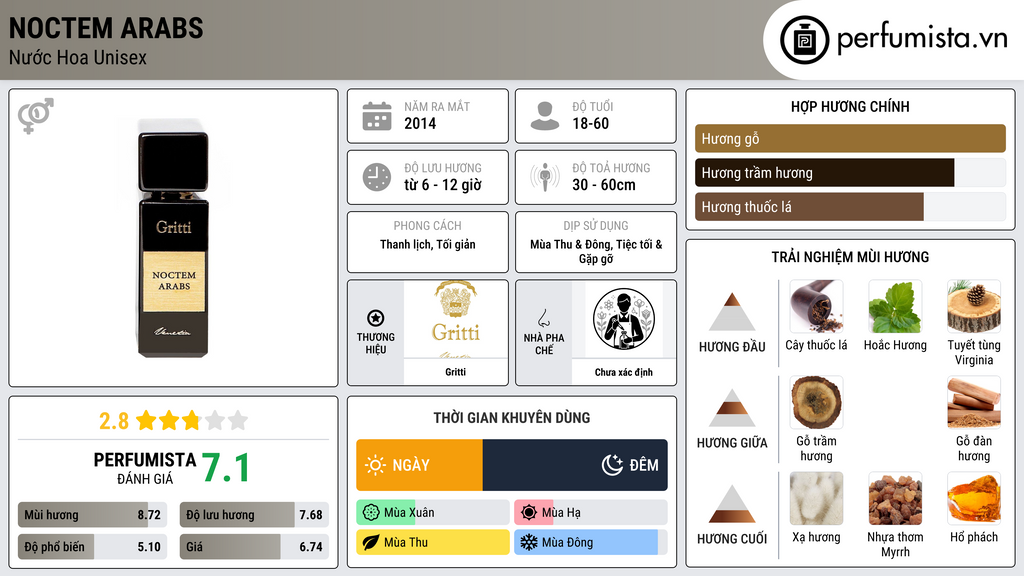Click the TRẢI NGHIỆM MÙI HƯƠNG heading
The width and height of the screenshot is (1024, 576).
pyautogui.click(x=850, y=257)
